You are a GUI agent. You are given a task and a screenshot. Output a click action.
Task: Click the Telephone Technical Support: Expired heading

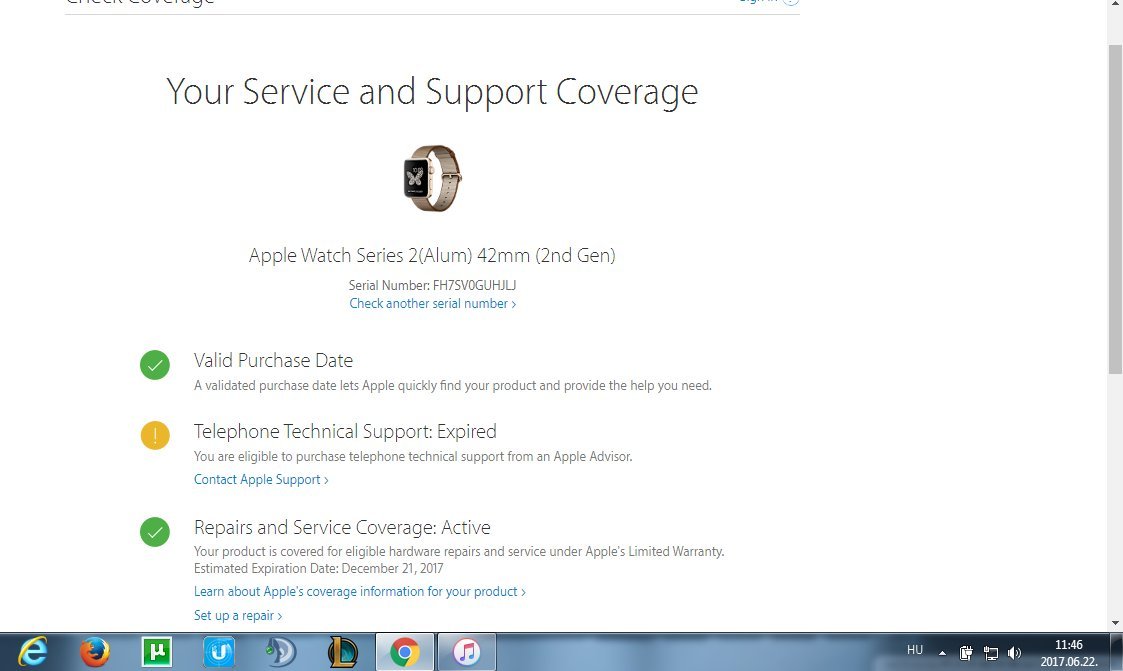[345, 431]
